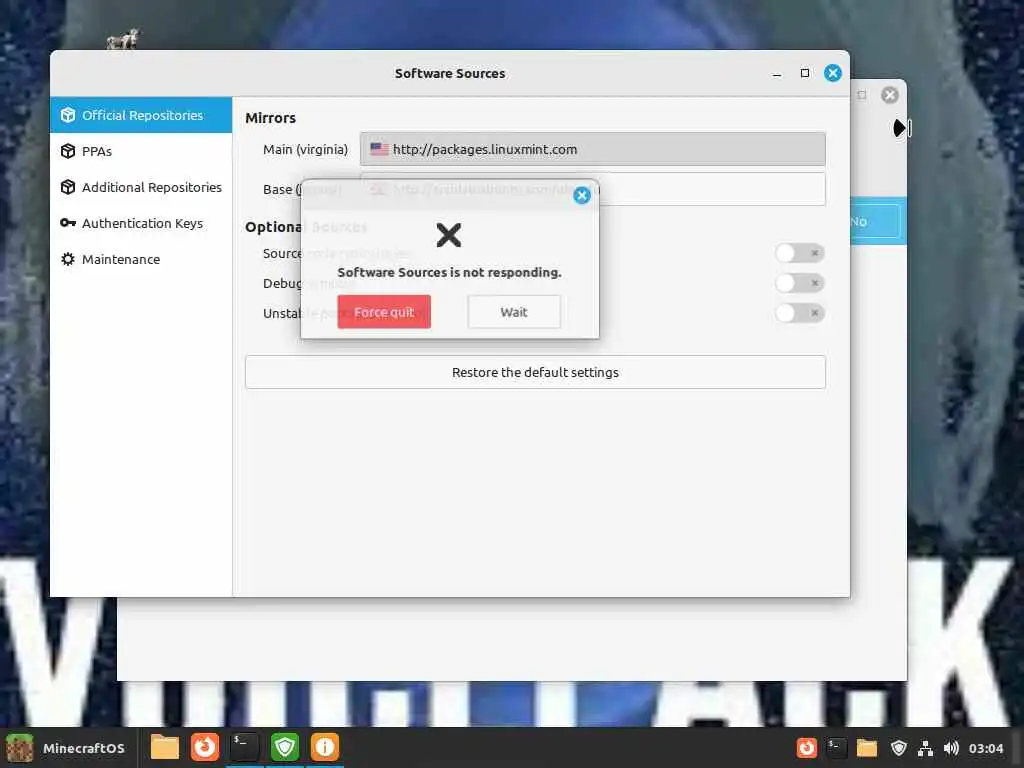Image resolution: width=1024 pixels, height=768 pixels.
Task: Open the PPAs section
Action: pos(140,151)
